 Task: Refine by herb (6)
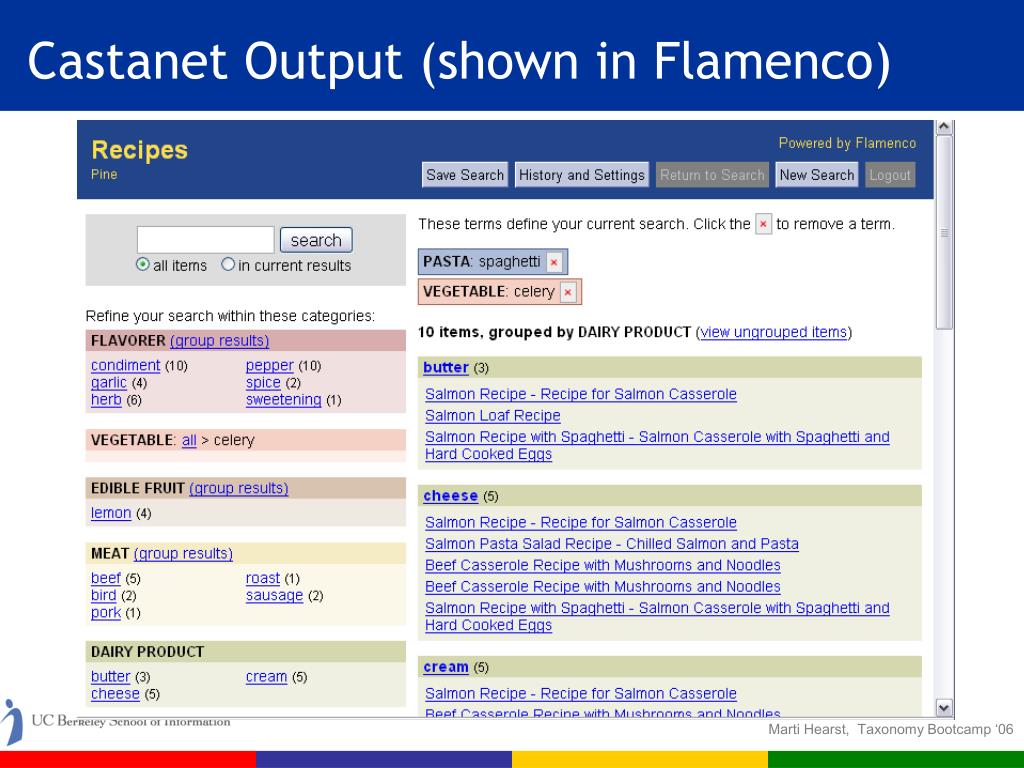click(x=106, y=400)
